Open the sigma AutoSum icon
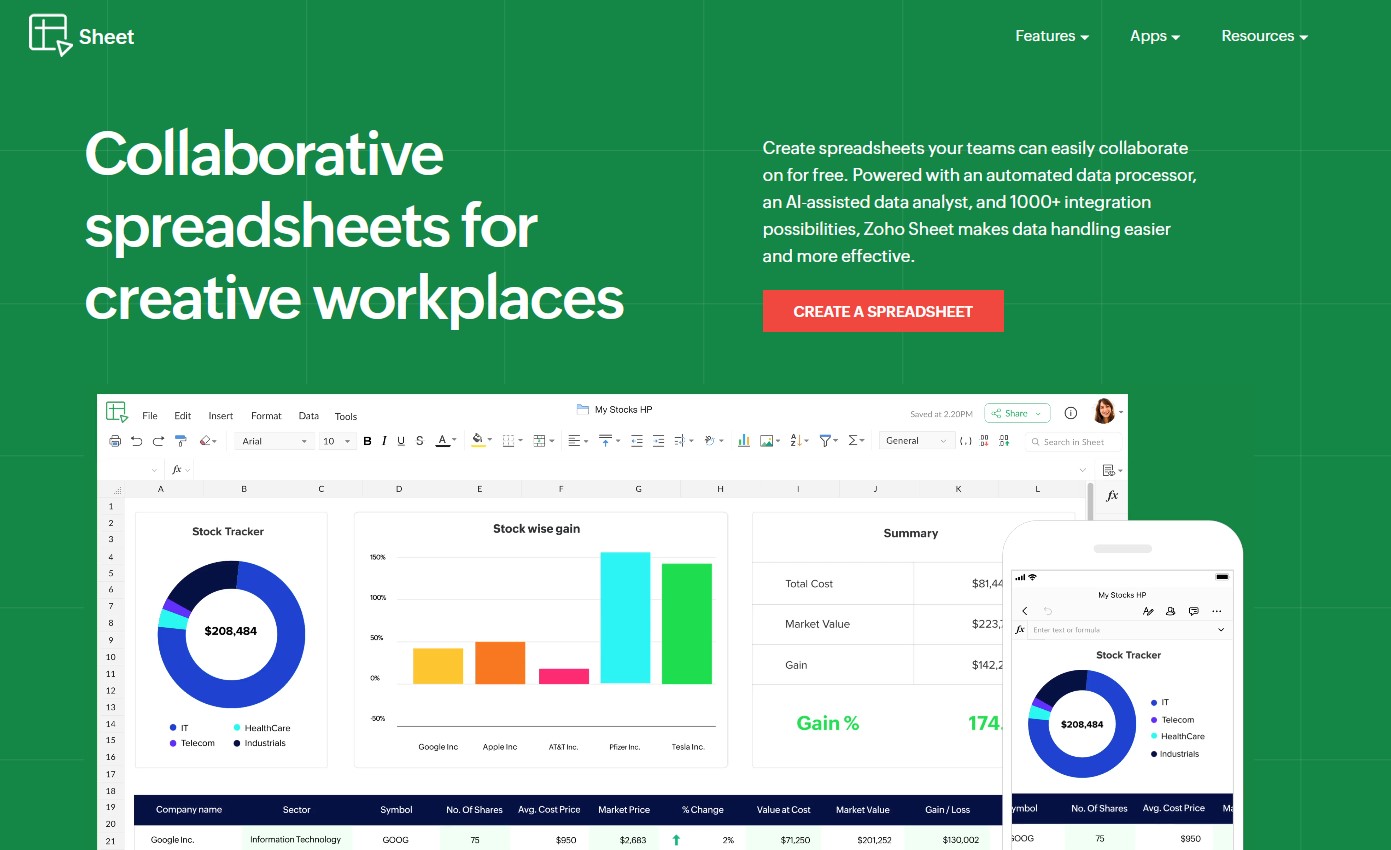This screenshot has height=850, width=1391. tap(854, 441)
